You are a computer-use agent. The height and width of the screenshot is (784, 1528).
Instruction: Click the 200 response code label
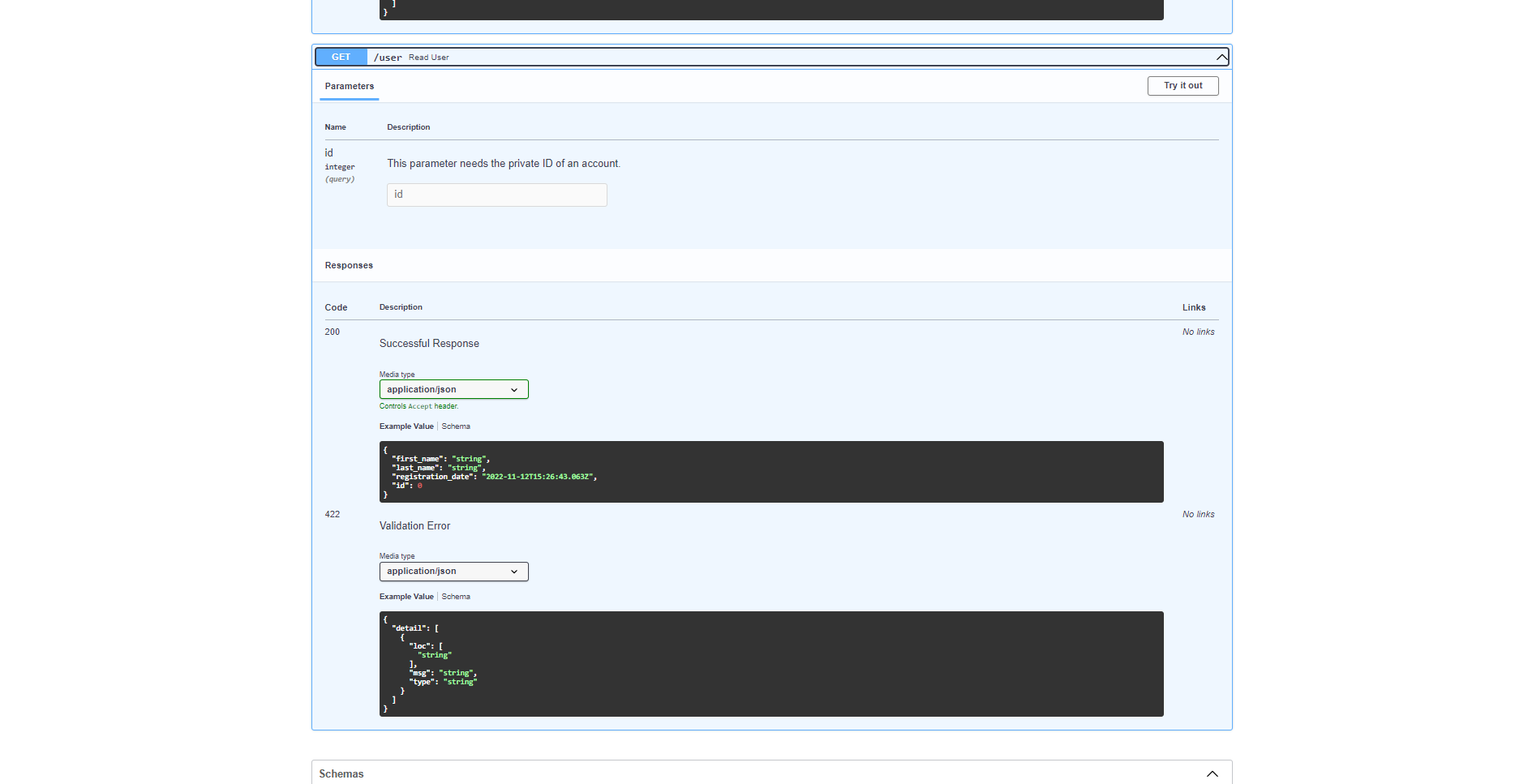click(x=332, y=332)
